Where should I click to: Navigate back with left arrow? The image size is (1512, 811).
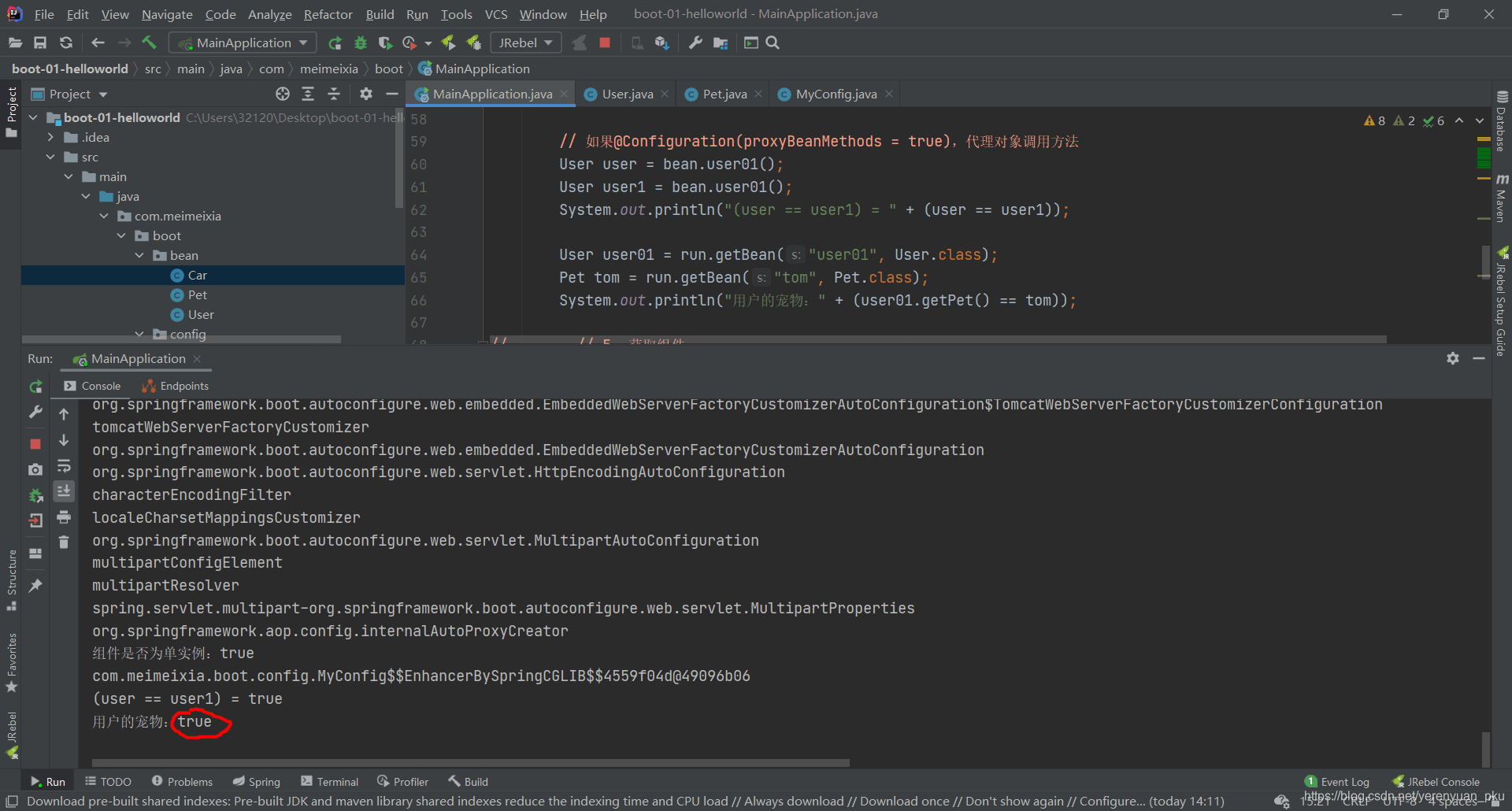click(x=98, y=43)
